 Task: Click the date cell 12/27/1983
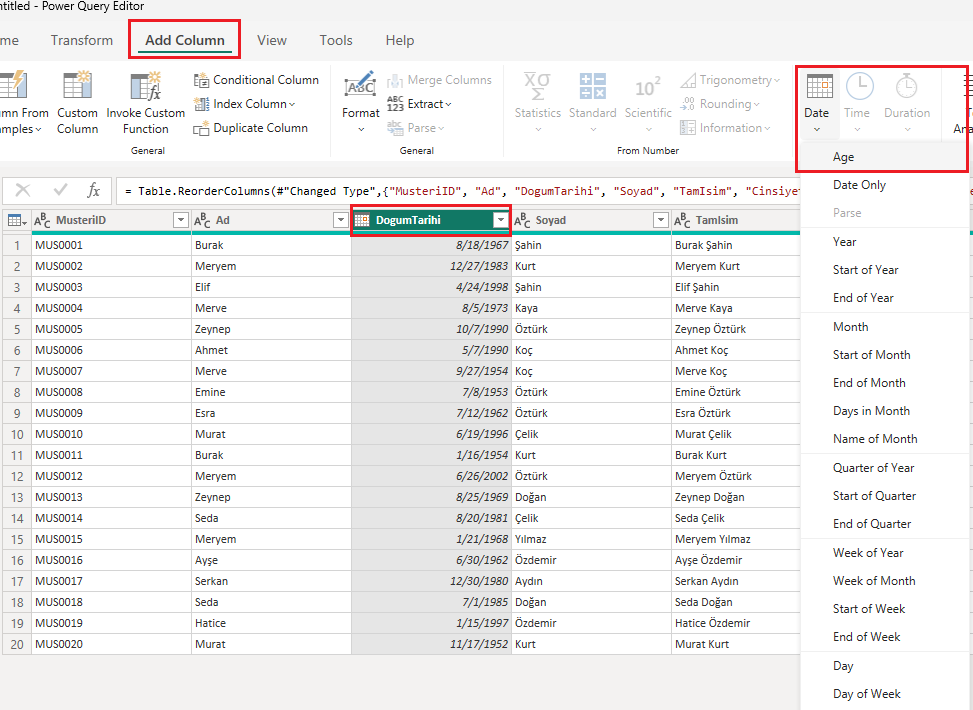(431, 266)
